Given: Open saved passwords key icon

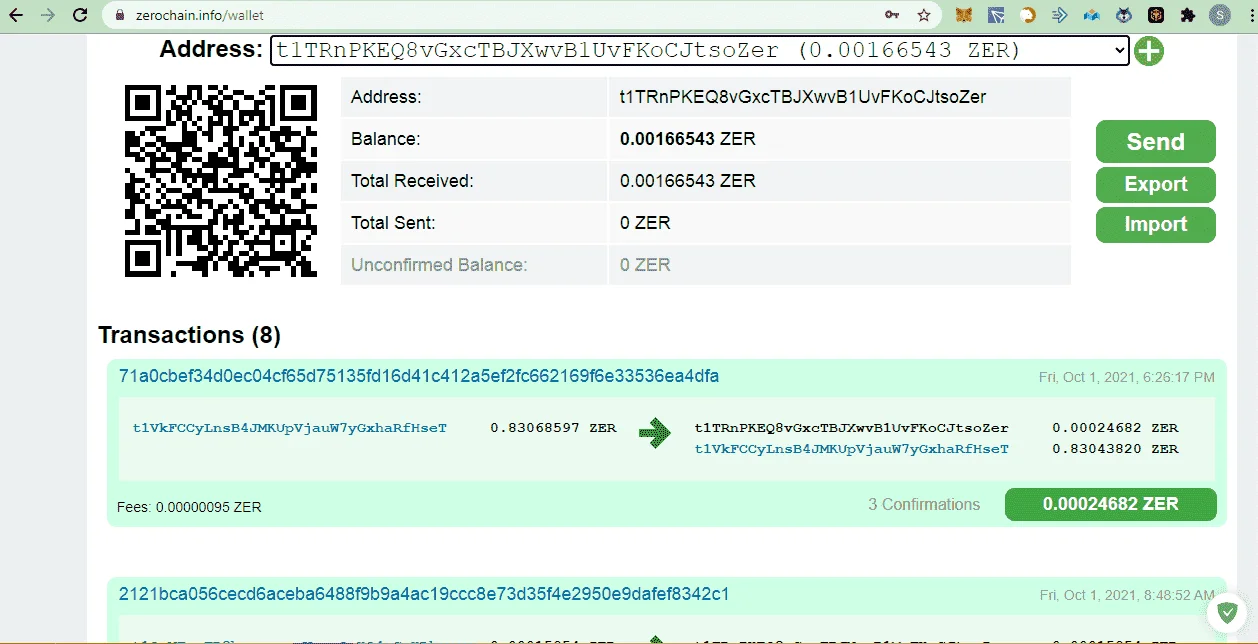Looking at the screenshot, I should [x=892, y=16].
